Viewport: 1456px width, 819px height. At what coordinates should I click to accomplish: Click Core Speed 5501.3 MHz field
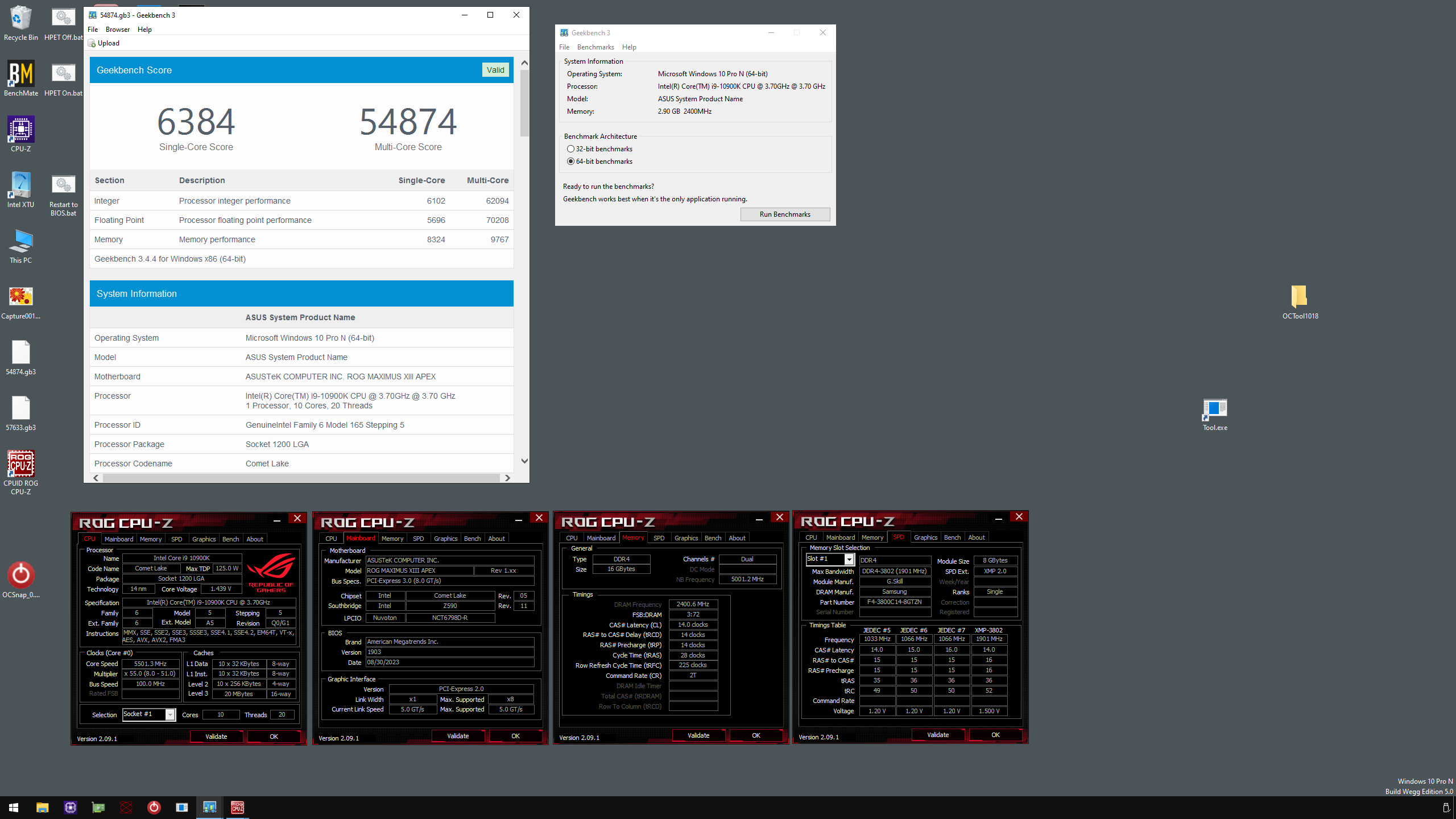[150, 664]
